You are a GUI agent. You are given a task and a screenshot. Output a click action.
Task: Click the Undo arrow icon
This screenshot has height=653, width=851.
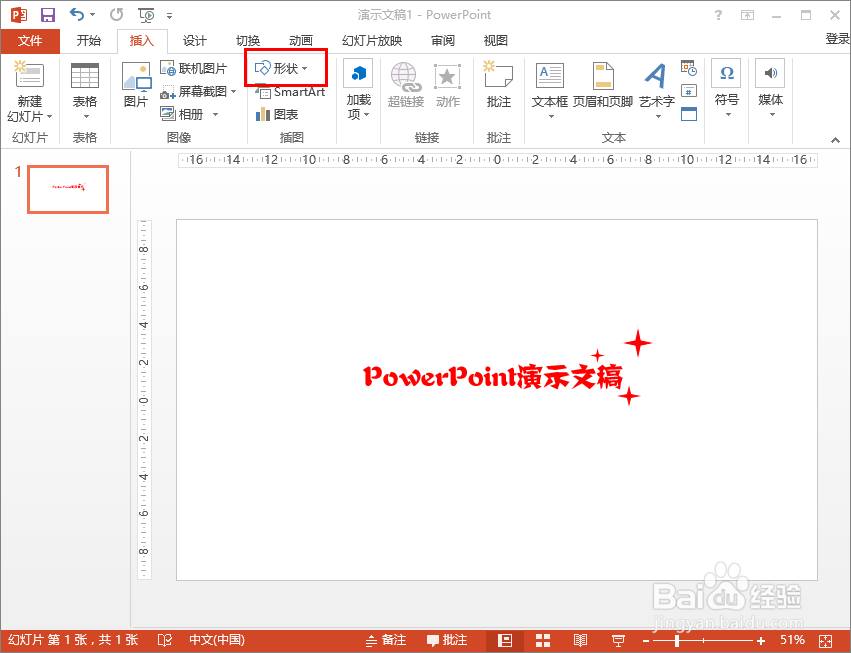point(77,15)
